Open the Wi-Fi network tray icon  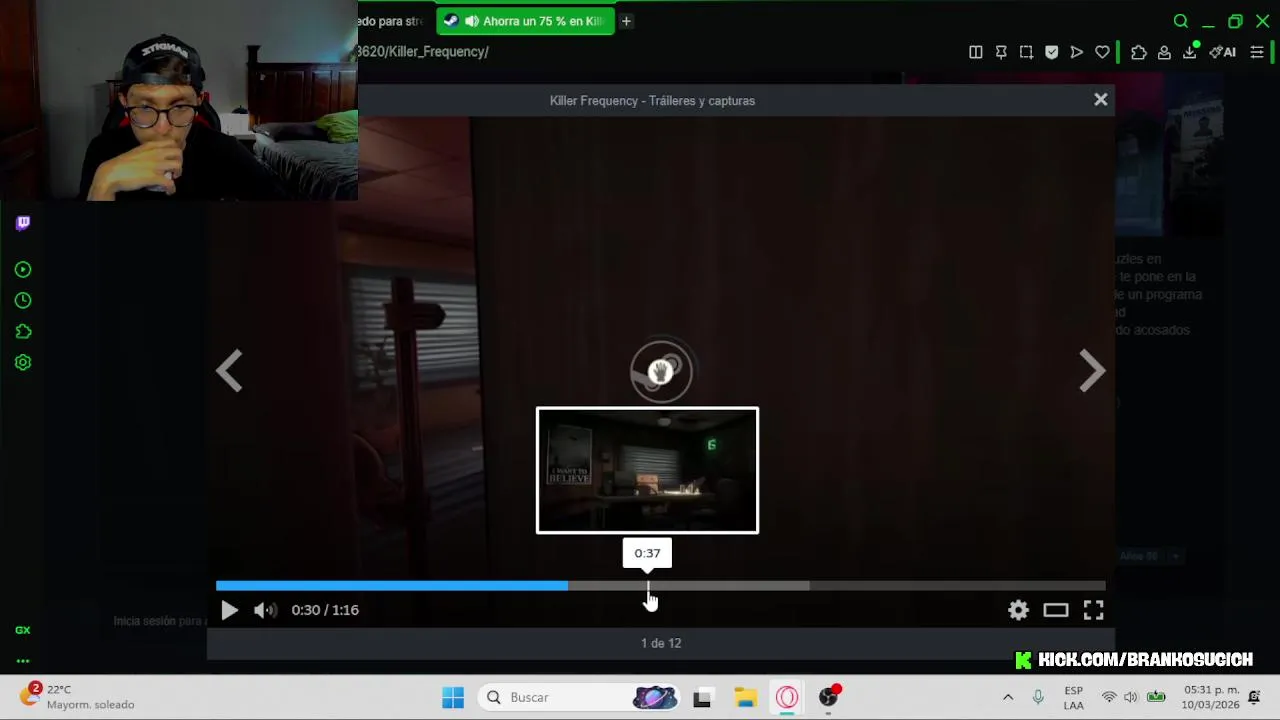click(x=1109, y=697)
